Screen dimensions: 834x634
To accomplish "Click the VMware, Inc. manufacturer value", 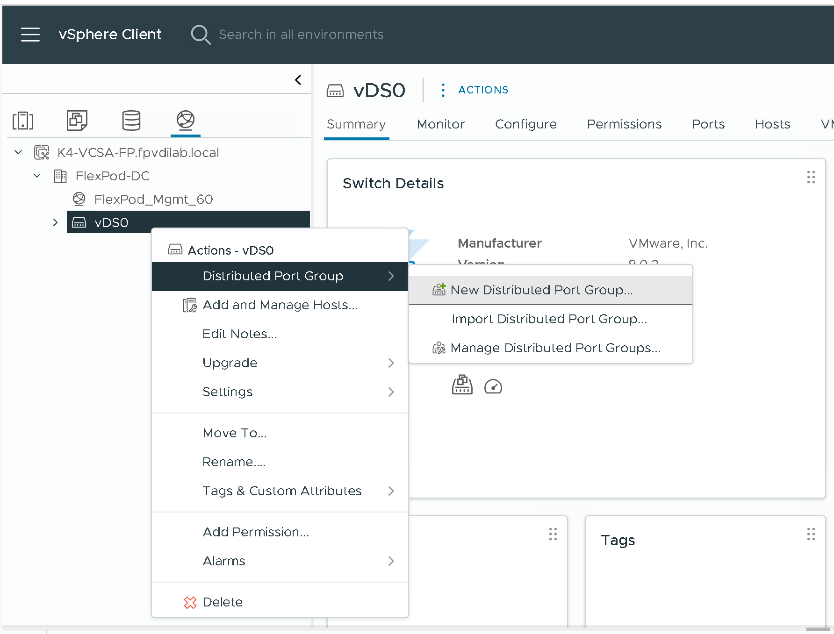I will 668,244.
